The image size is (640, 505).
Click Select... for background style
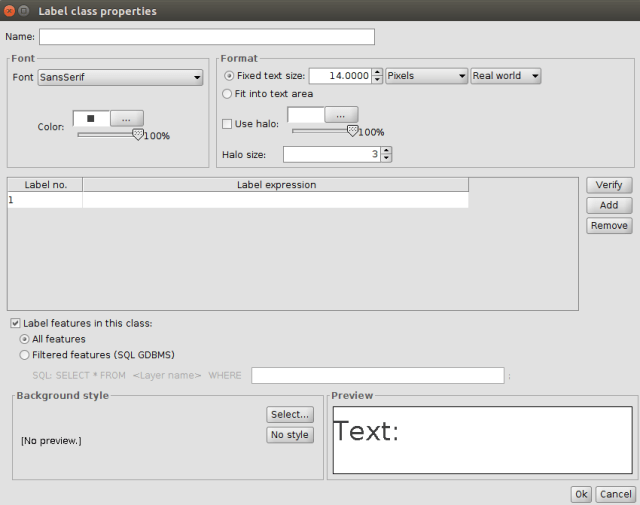tap(290, 415)
